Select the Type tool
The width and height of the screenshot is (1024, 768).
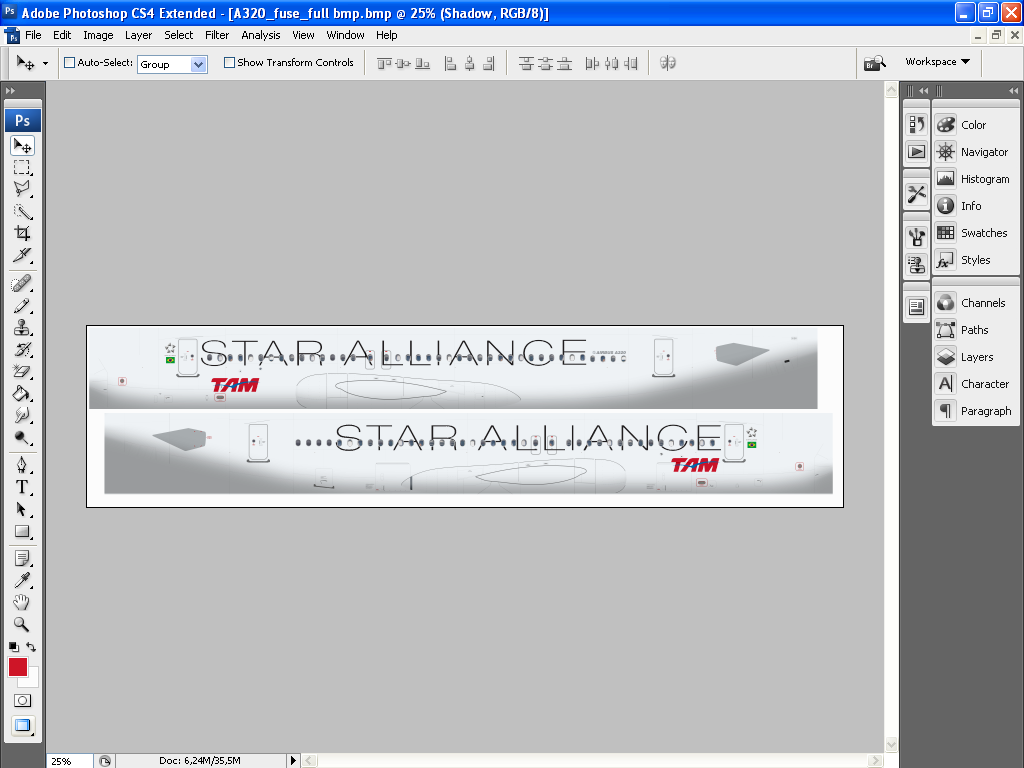click(22, 487)
